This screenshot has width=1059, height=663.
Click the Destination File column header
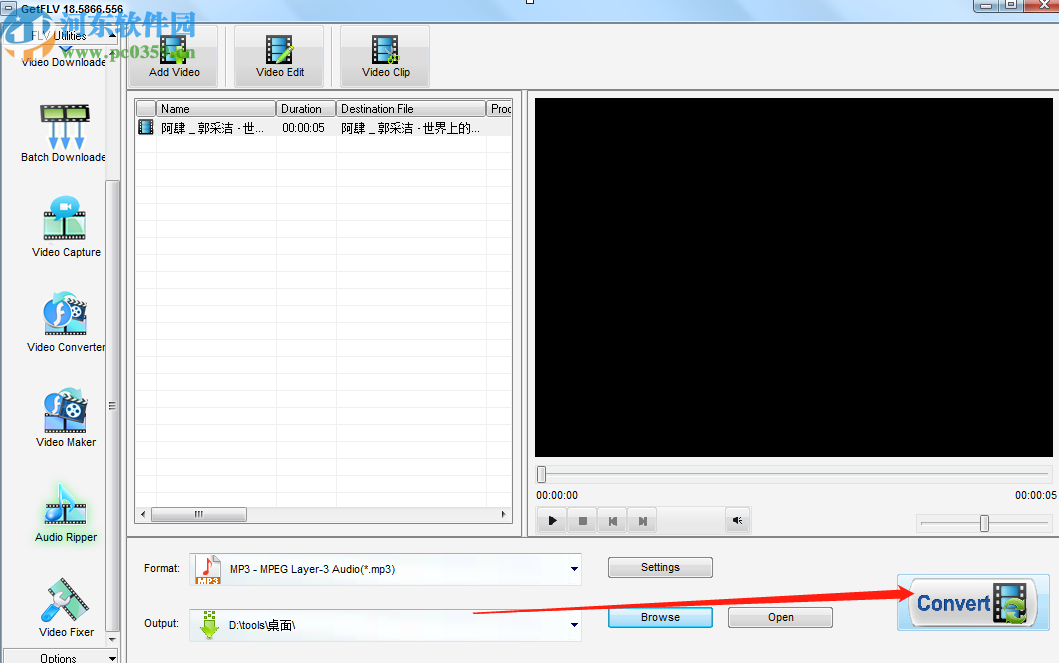pos(411,109)
